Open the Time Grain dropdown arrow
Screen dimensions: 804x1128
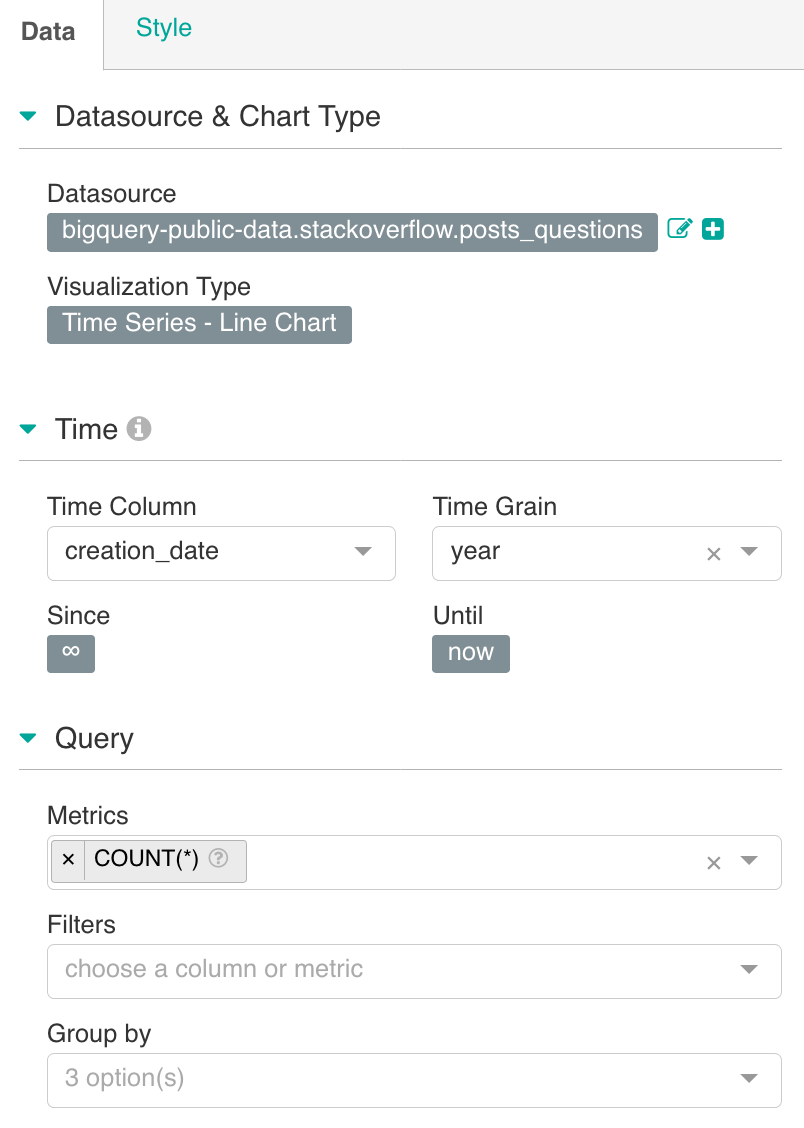(x=749, y=552)
